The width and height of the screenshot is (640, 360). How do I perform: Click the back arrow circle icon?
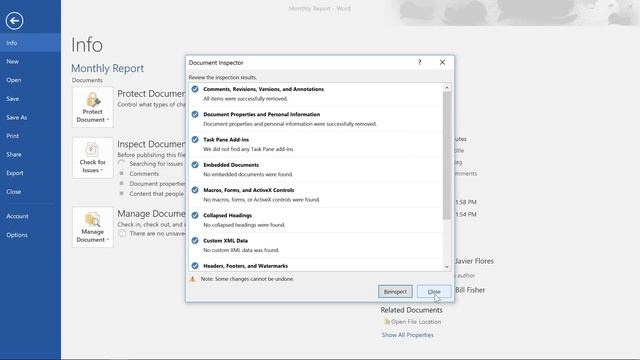click(x=14, y=20)
